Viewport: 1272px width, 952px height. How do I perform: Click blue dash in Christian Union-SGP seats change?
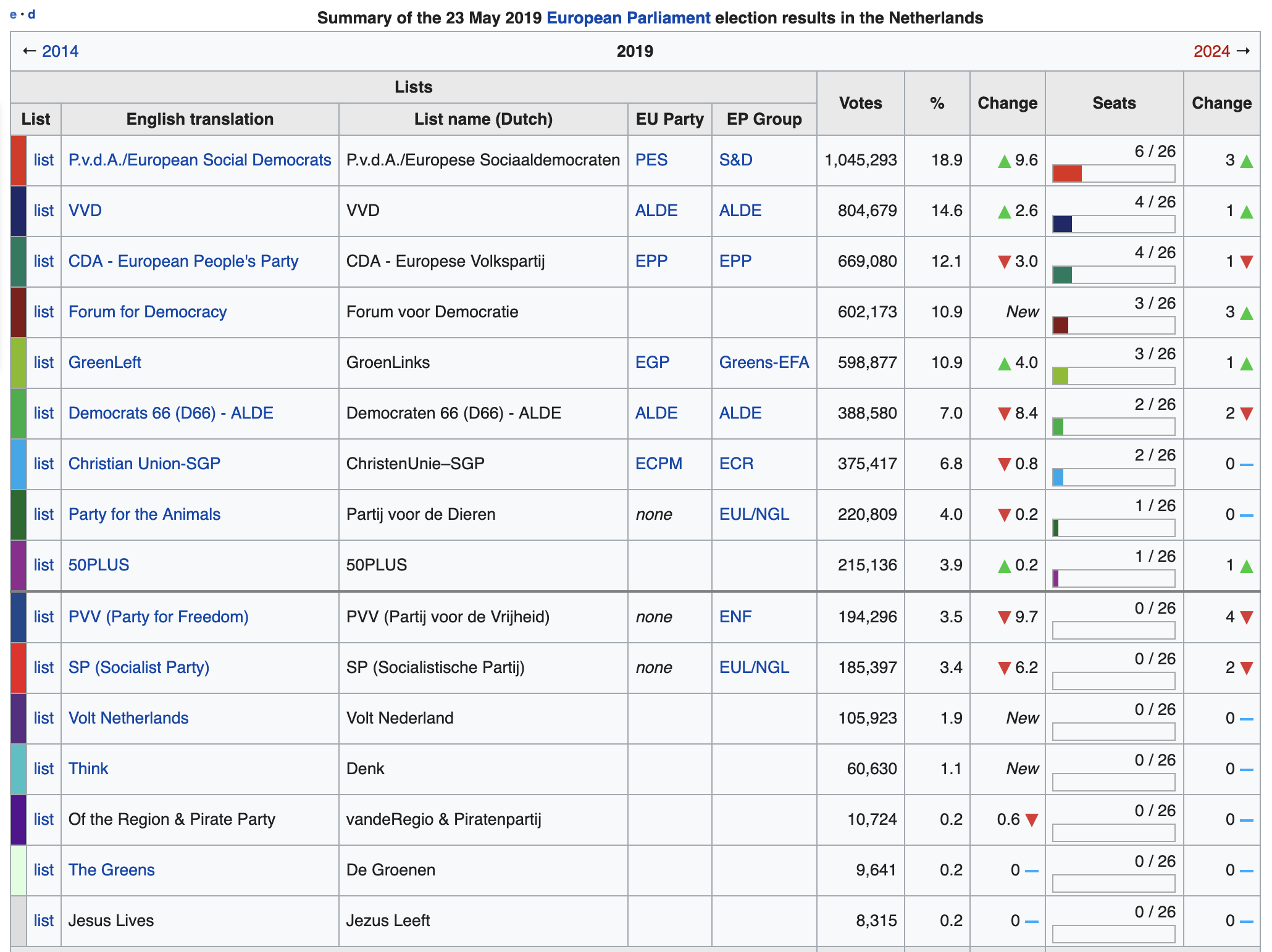1246,464
